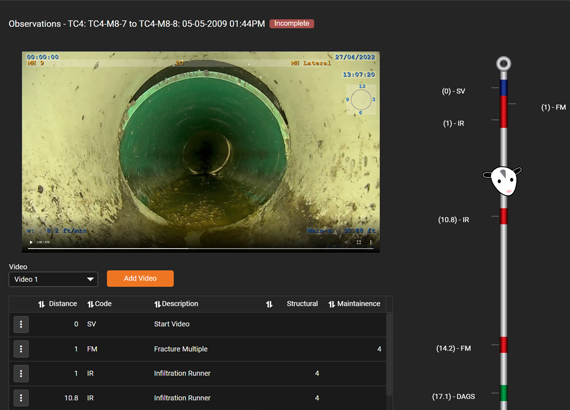Click the opossum position marker on pipe
The width and height of the screenshot is (570, 410).
pyautogui.click(x=503, y=180)
